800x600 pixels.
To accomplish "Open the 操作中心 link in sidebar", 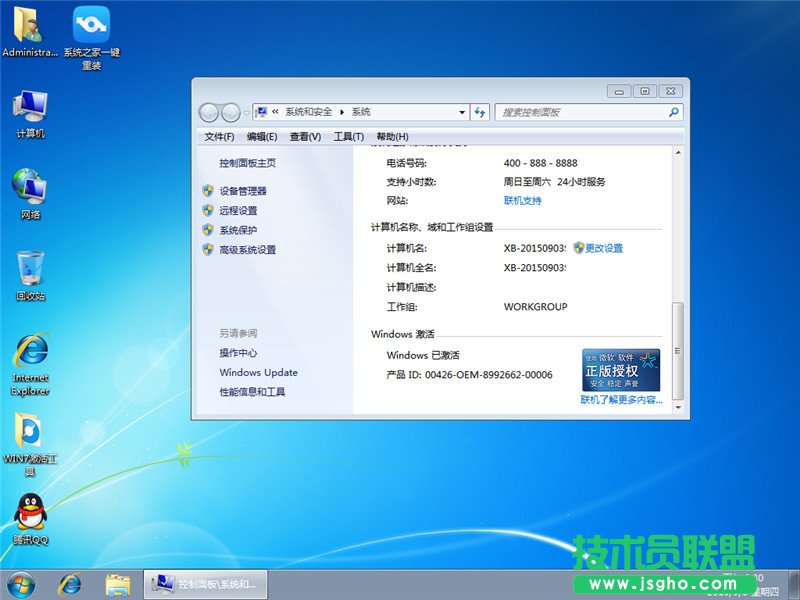I will point(238,351).
